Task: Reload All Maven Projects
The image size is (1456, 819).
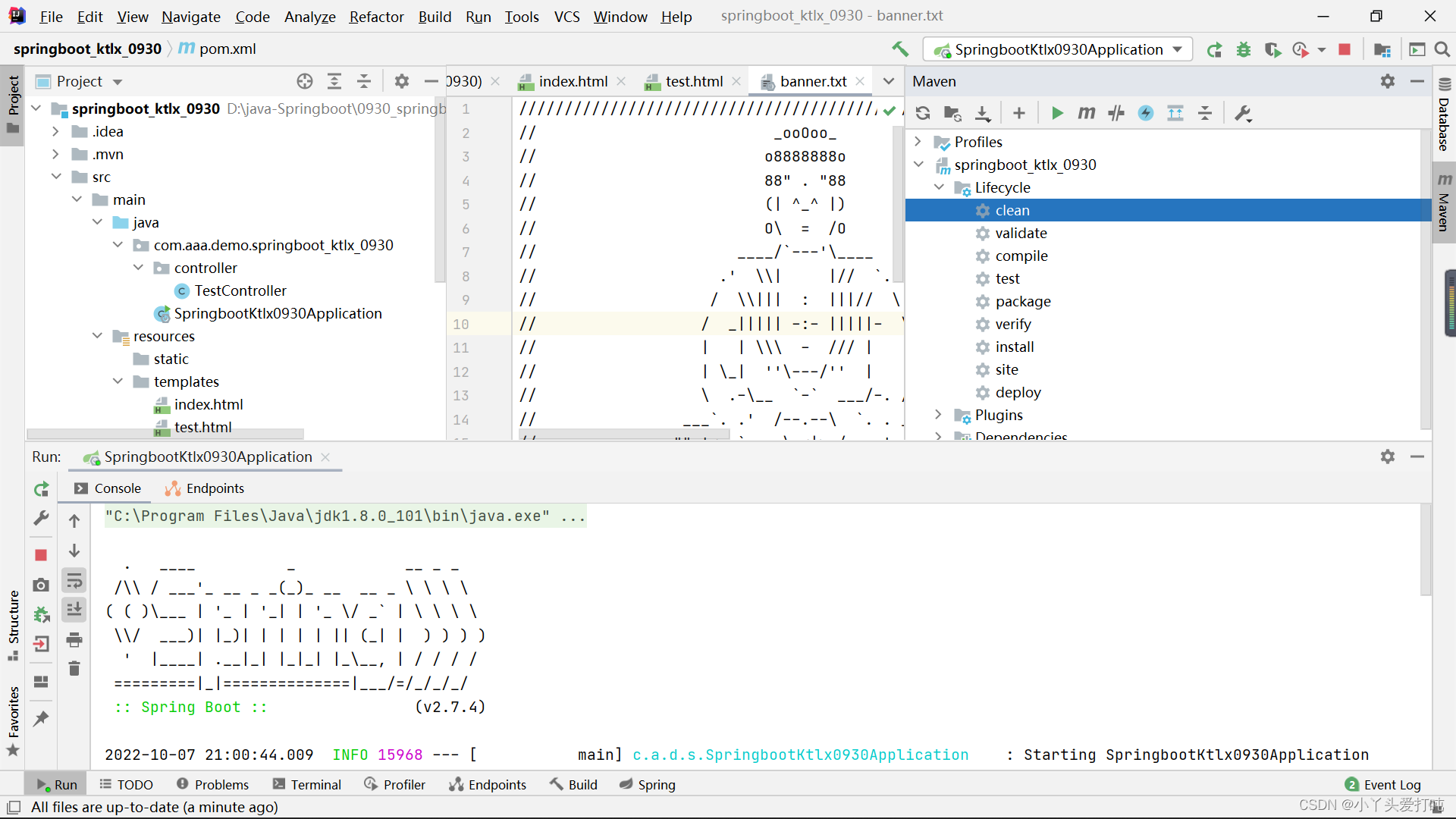Action: pyautogui.click(x=923, y=113)
